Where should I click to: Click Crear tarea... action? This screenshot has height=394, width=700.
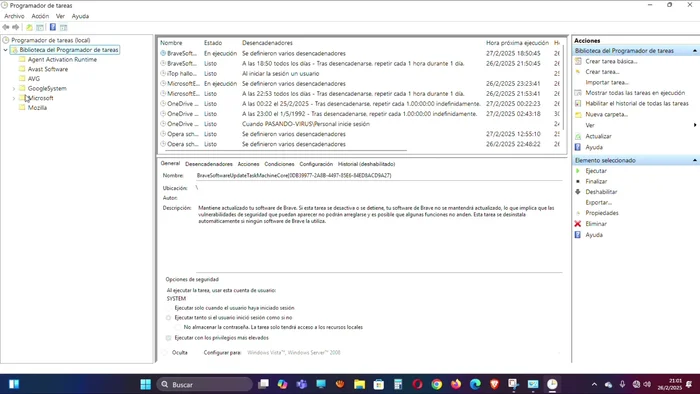click(602, 71)
